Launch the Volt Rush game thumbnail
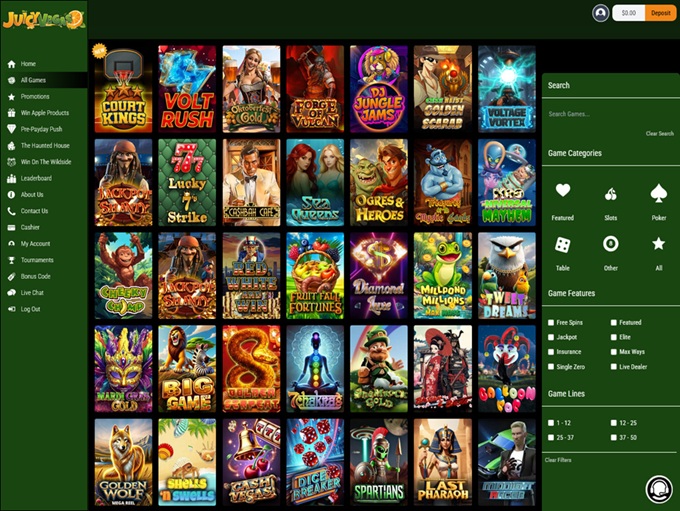 click(x=187, y=89)
